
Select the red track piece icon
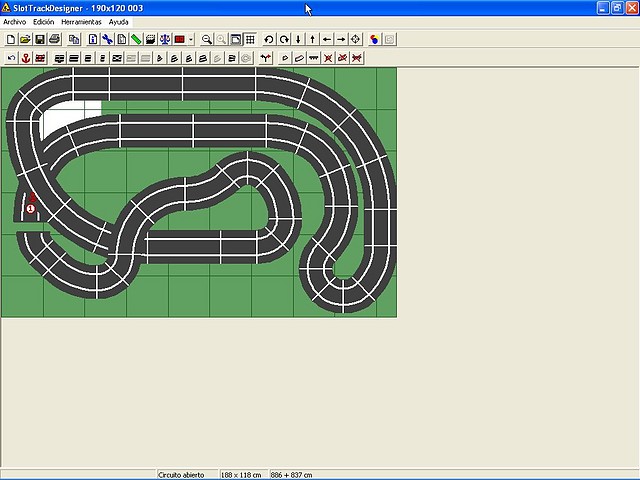[x=180, y=39]
